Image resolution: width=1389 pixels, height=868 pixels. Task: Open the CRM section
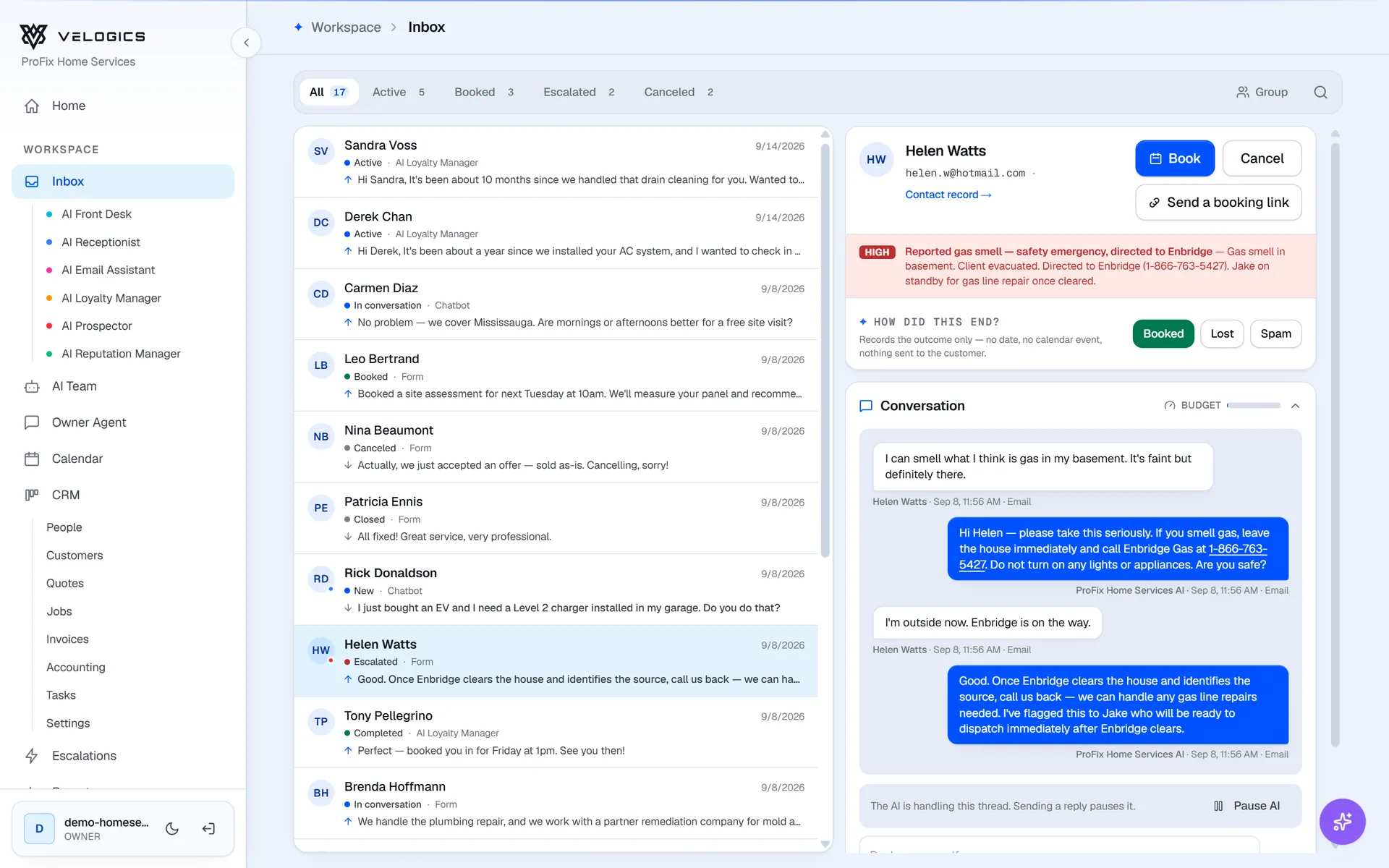[123, 495]
